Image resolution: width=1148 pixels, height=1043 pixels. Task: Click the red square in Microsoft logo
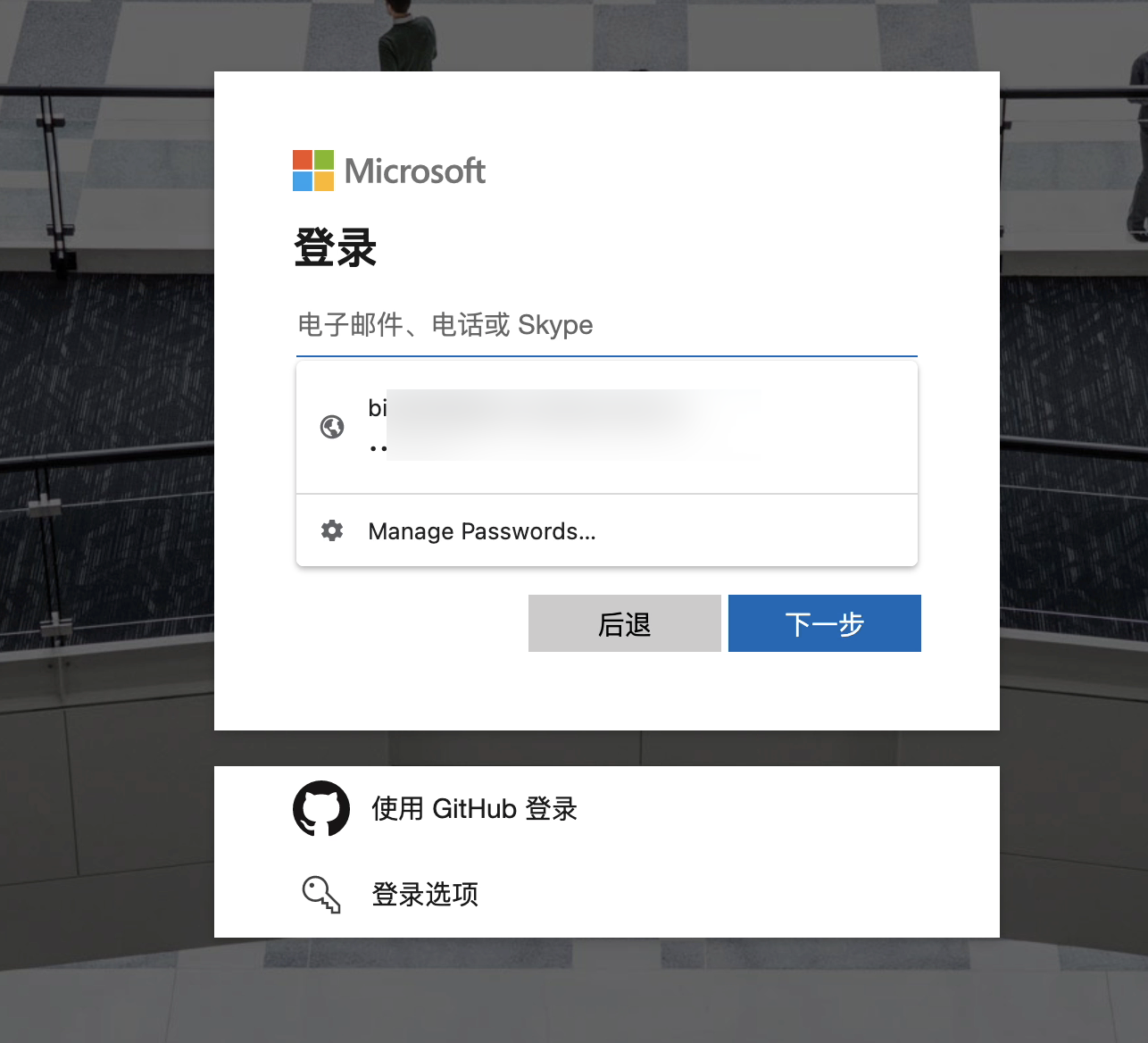303,160
